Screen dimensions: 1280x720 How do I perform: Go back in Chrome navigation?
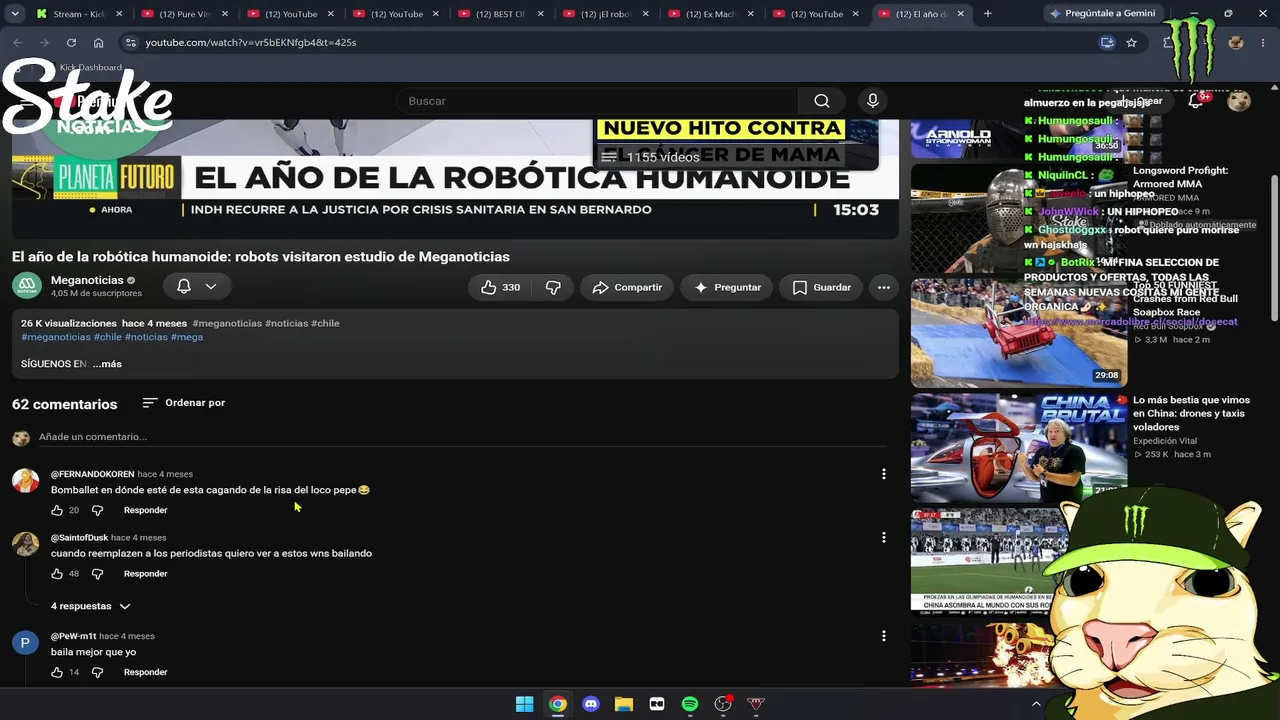(17, 43)
